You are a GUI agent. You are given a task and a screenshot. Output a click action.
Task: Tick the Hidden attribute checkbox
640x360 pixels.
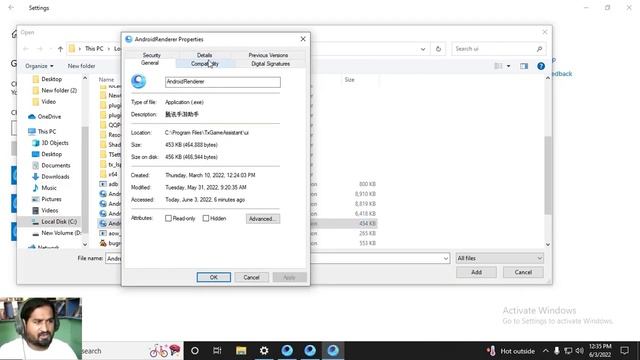click(x=206, y=218)
